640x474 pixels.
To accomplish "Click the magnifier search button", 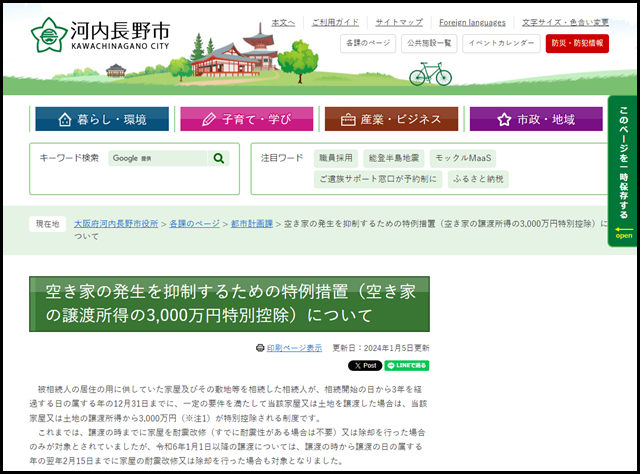I will point(219,158).
